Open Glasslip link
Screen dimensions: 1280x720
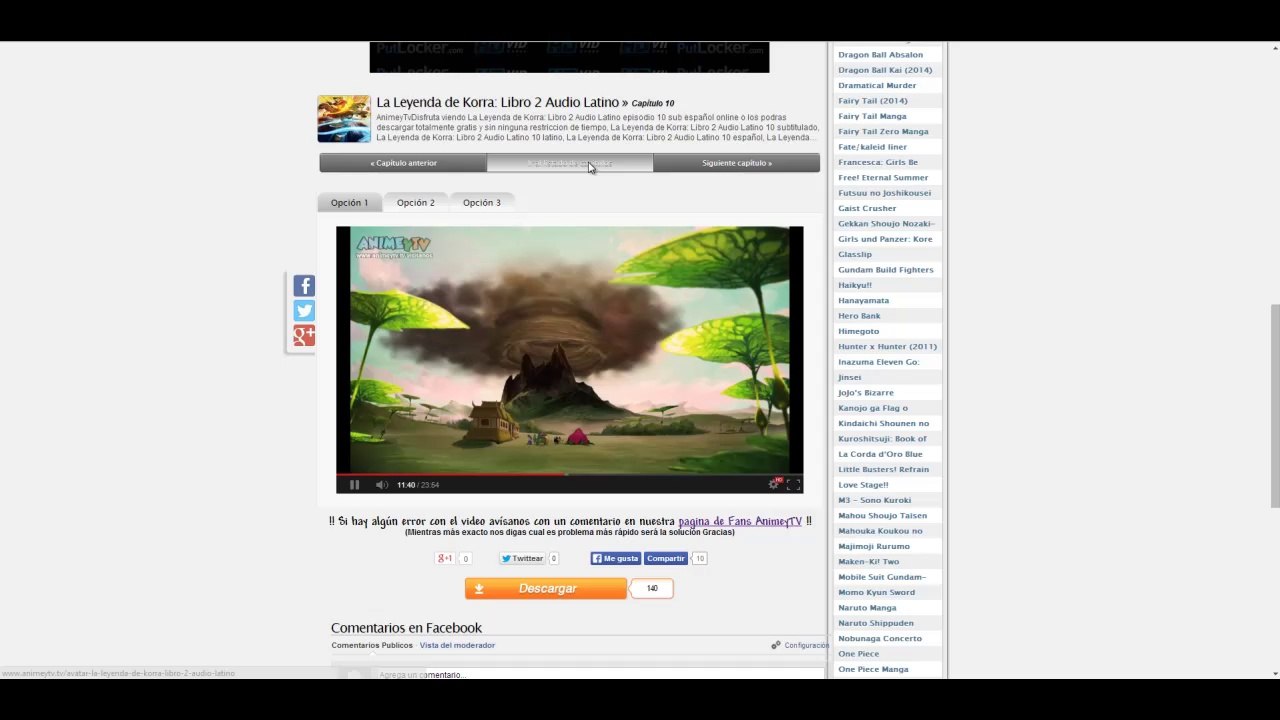(x=855, y=254)
